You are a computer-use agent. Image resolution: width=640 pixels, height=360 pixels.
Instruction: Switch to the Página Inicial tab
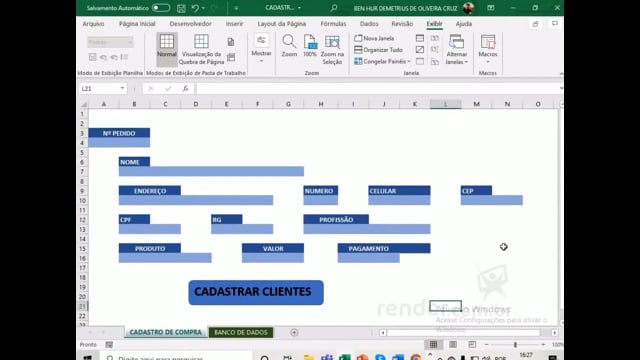coord(137,24)
